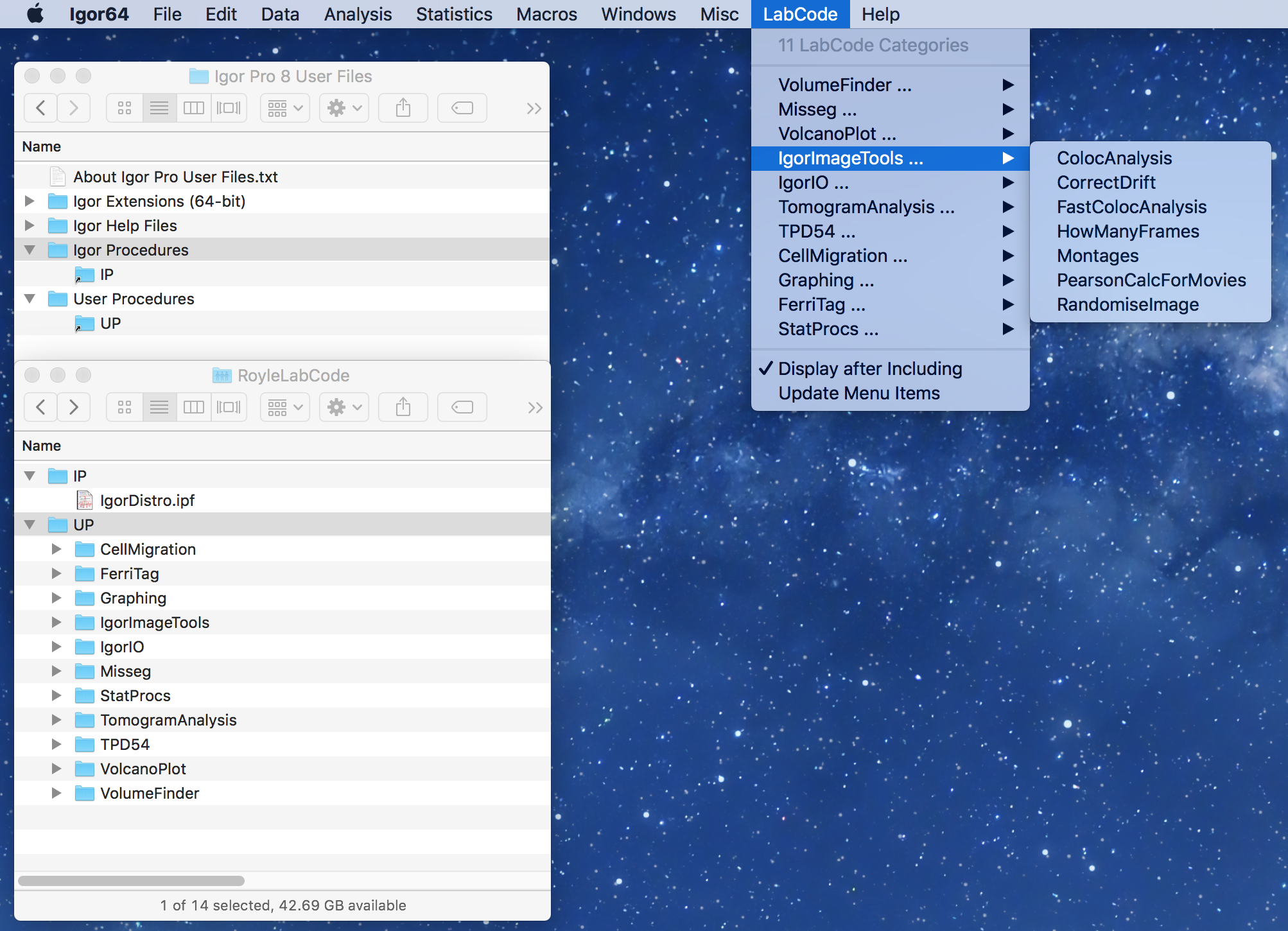Open the Analysis menu
This screenshot has height=931, width=1288.
click(x=358, y=14)
